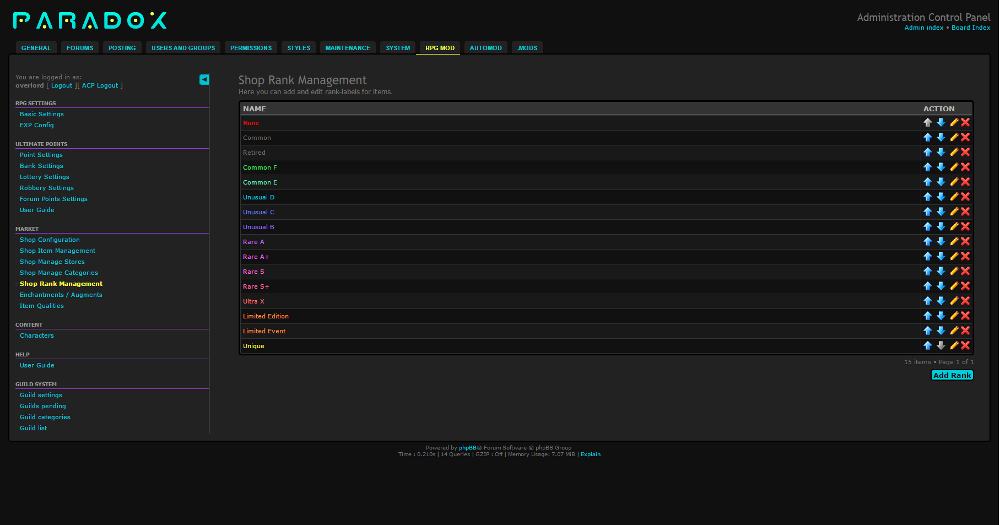Delete the Limited Edition rank
Screen dimensions: 1000x525
(x=965, y=316)
